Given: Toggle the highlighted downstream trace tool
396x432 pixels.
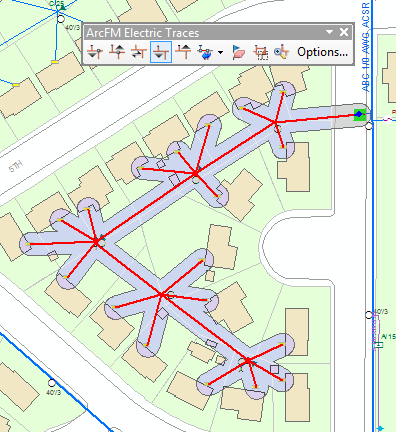Looking at the screenshot, I should coord(161,52).
